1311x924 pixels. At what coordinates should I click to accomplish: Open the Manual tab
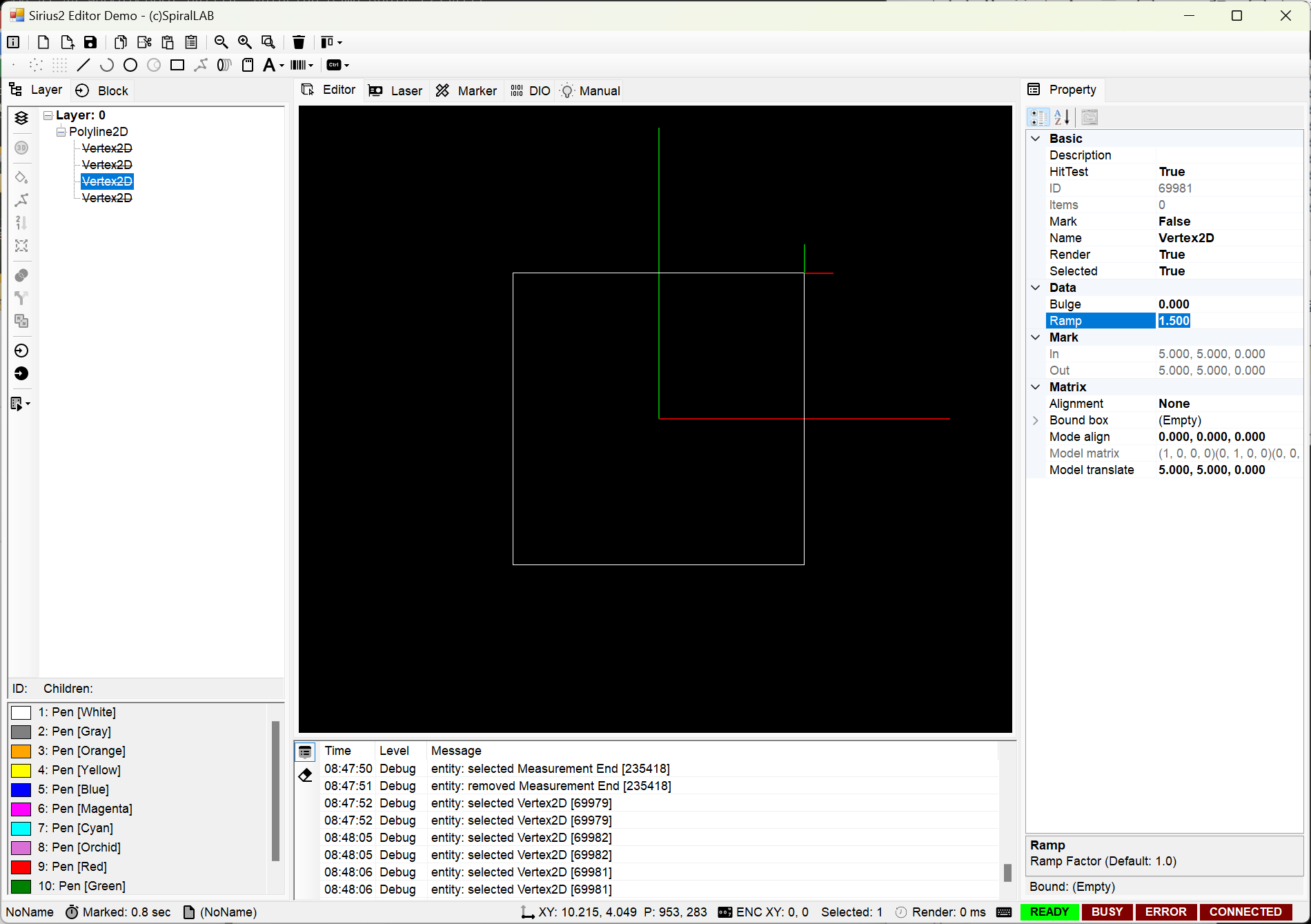pos(590,91)
